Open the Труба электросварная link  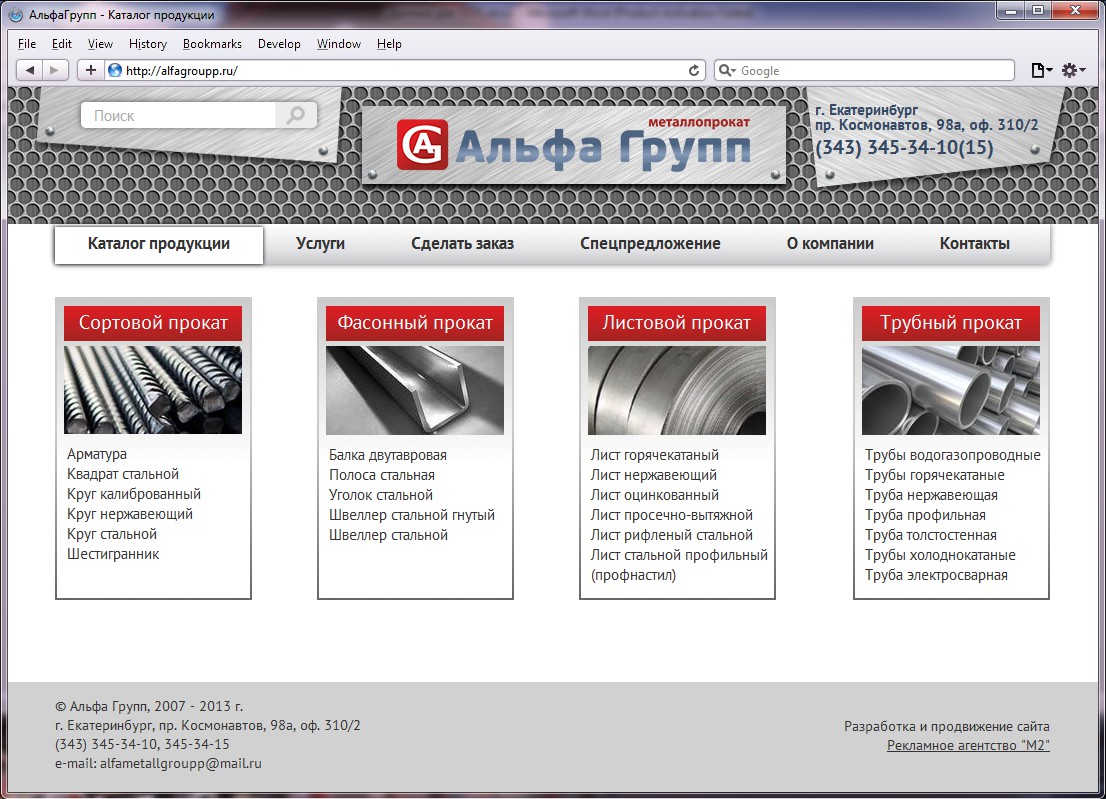pyautogui.click(x=937, y=575)
